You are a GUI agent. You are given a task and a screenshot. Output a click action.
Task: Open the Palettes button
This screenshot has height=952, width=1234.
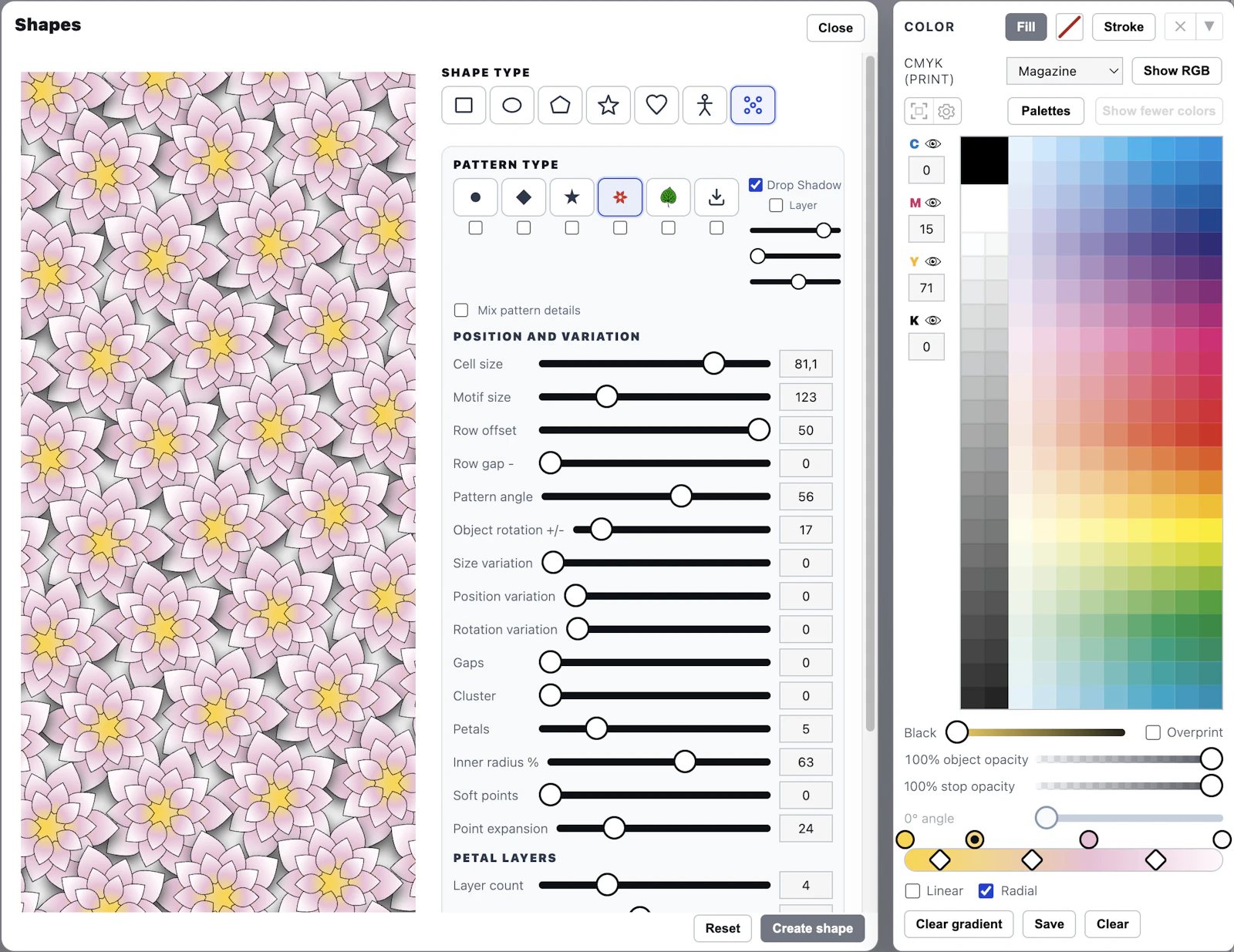(1045, 111)
